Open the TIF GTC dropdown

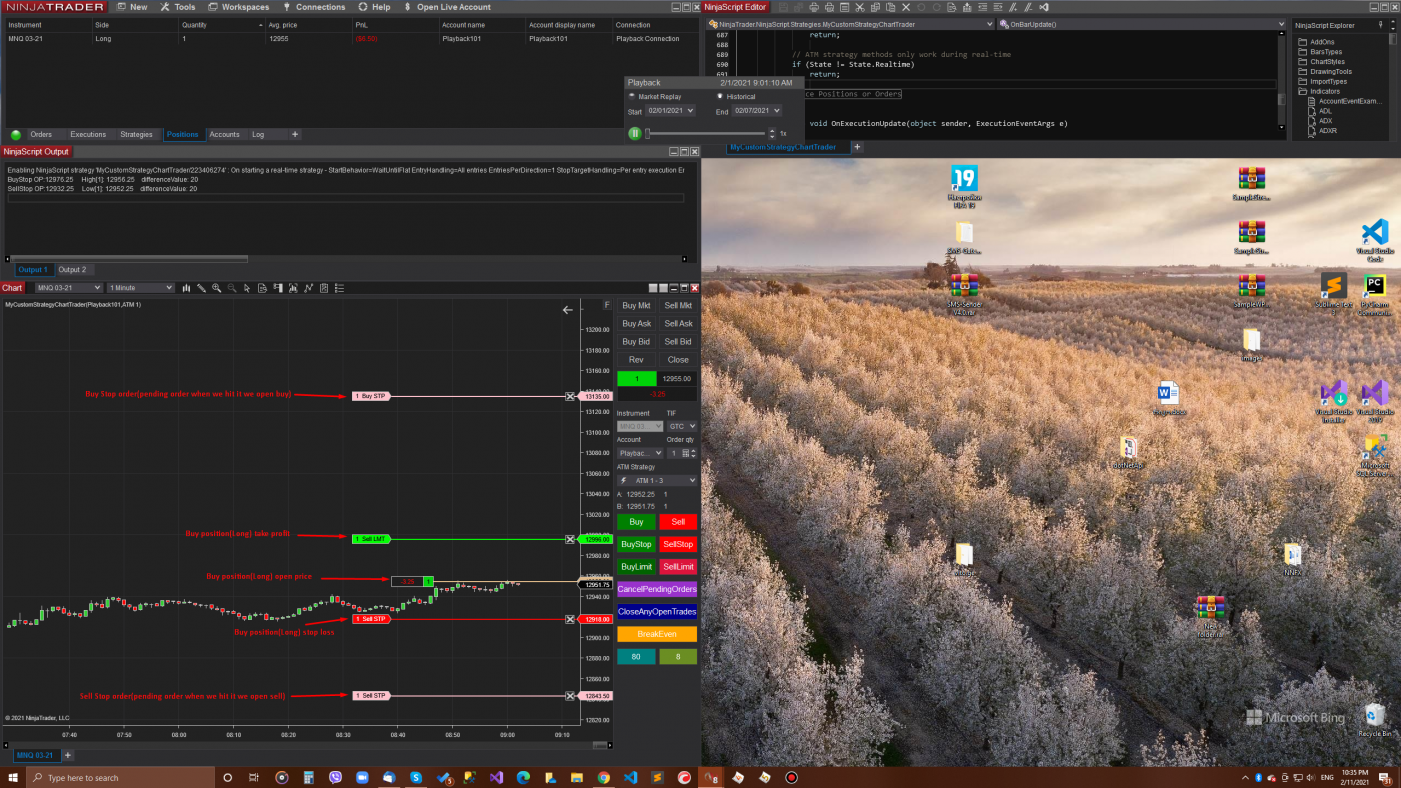click(682, 426)
